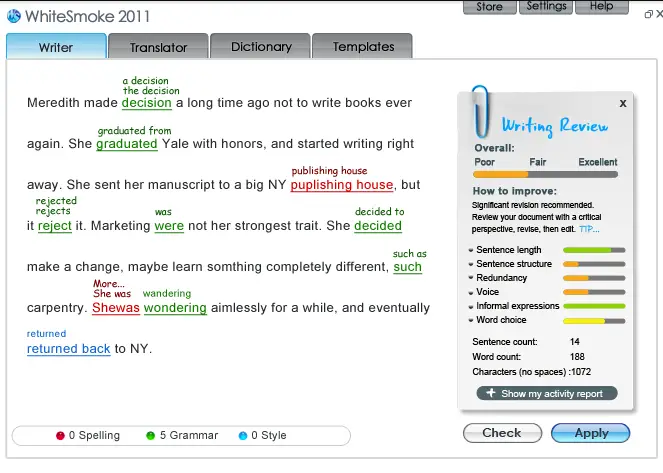The width and height of the screenshot is (663, 473).
Task: Click the red Spelling indicator dot
Action: (x=60, y=435)
